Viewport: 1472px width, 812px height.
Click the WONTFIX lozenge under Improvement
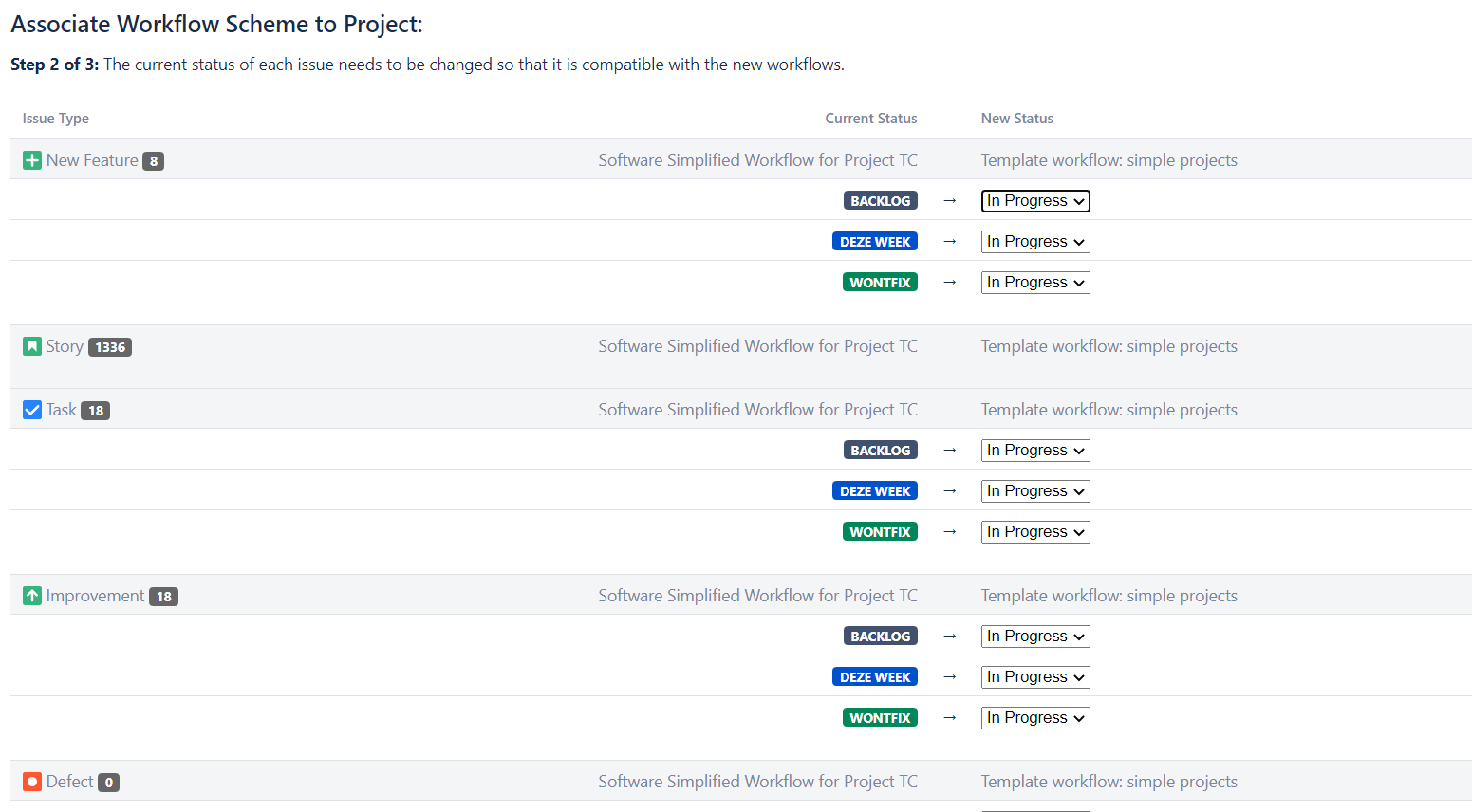point(880,718)
